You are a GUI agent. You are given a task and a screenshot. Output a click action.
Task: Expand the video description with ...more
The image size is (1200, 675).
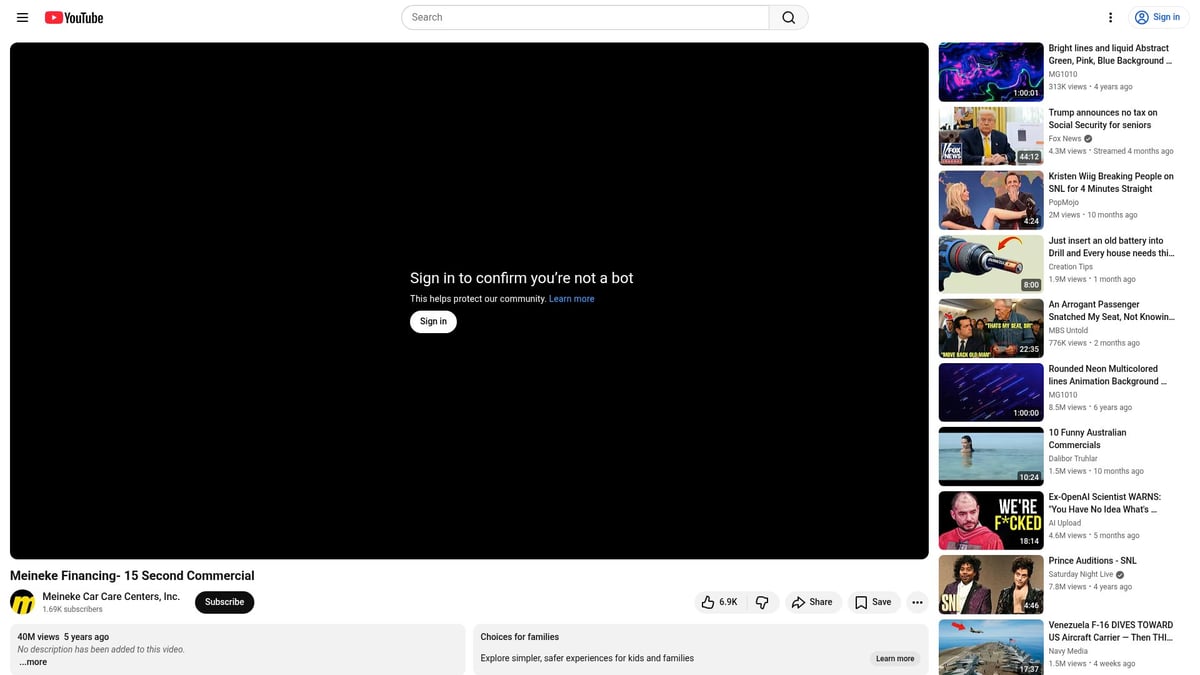33,662
